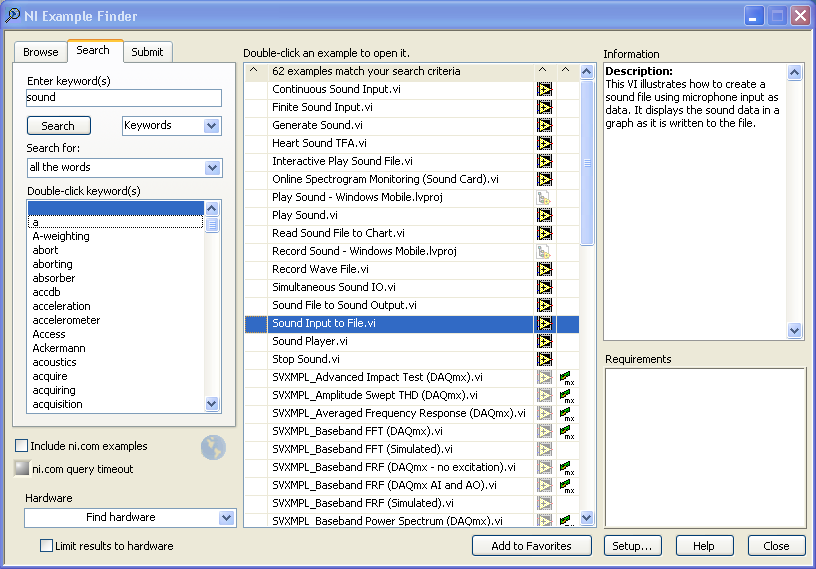Select keyword 'Access' in list

tap(49, 334)
